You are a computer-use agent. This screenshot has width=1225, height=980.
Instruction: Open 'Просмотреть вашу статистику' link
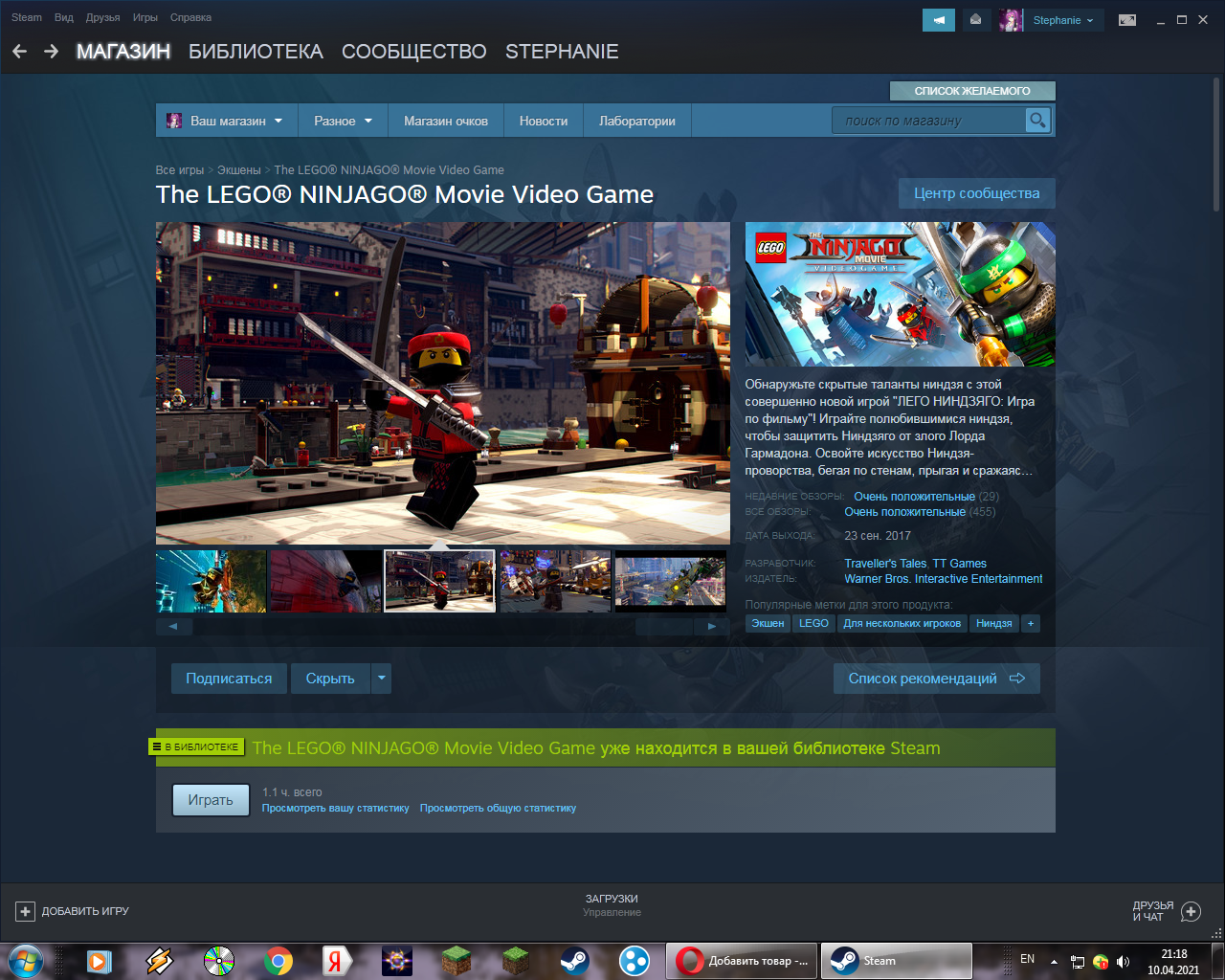(x=336, y=808)
